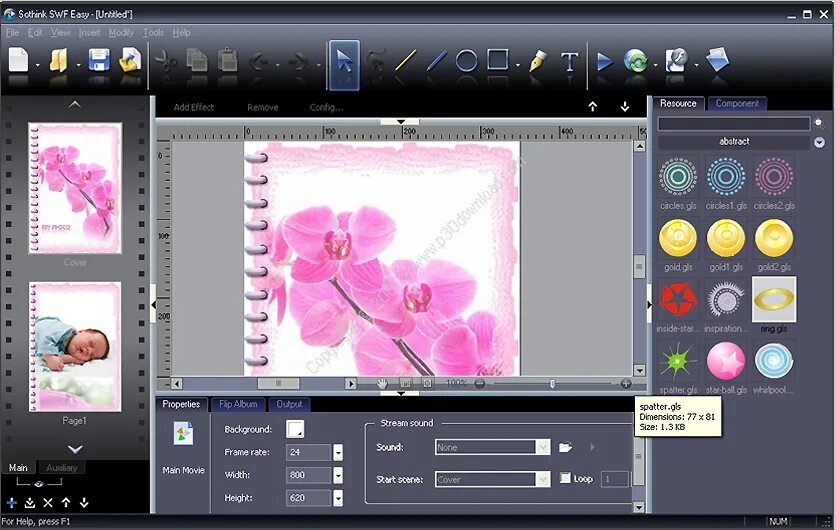Save the project with floppy disk icon
This screenshot has height=530, width=836.
coord(99,60)
